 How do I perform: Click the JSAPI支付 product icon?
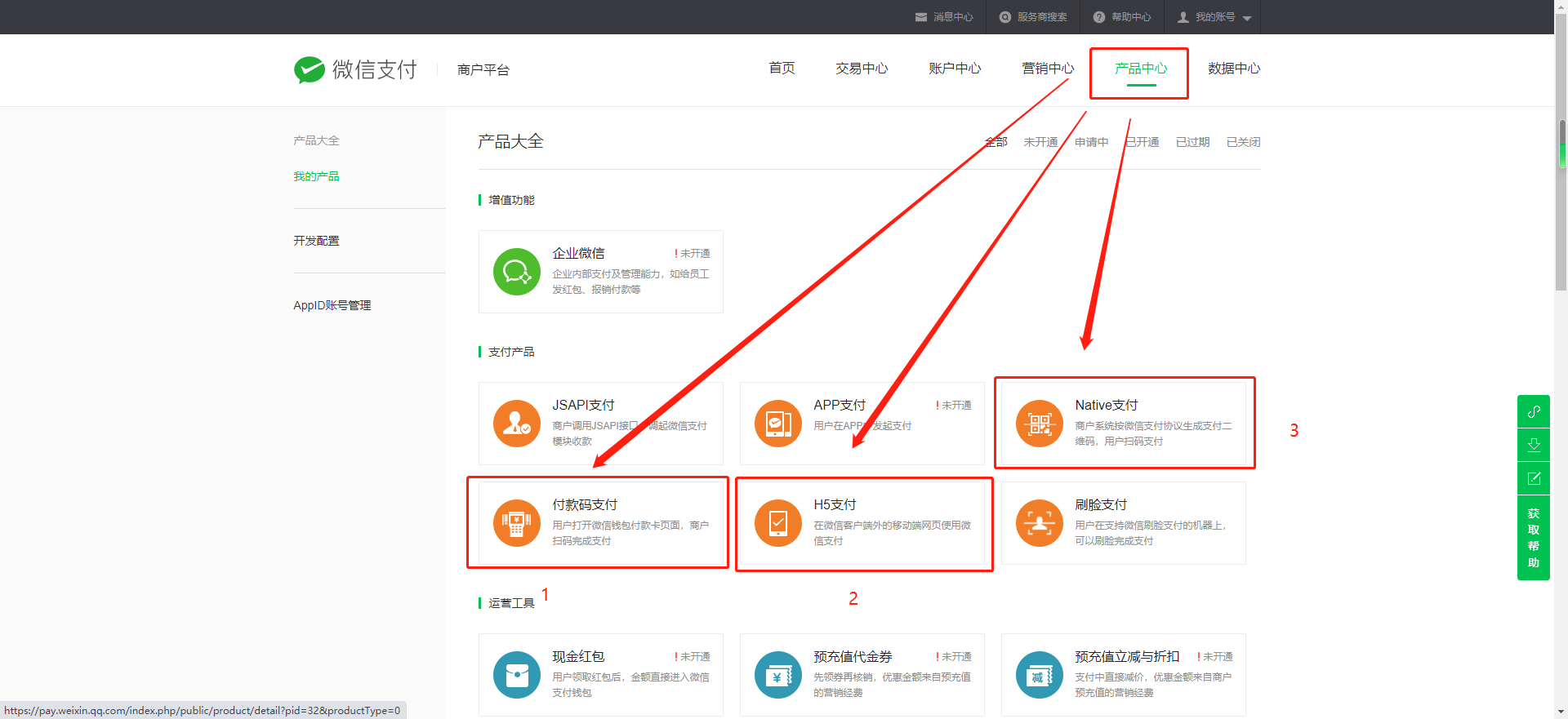(517, 424)
